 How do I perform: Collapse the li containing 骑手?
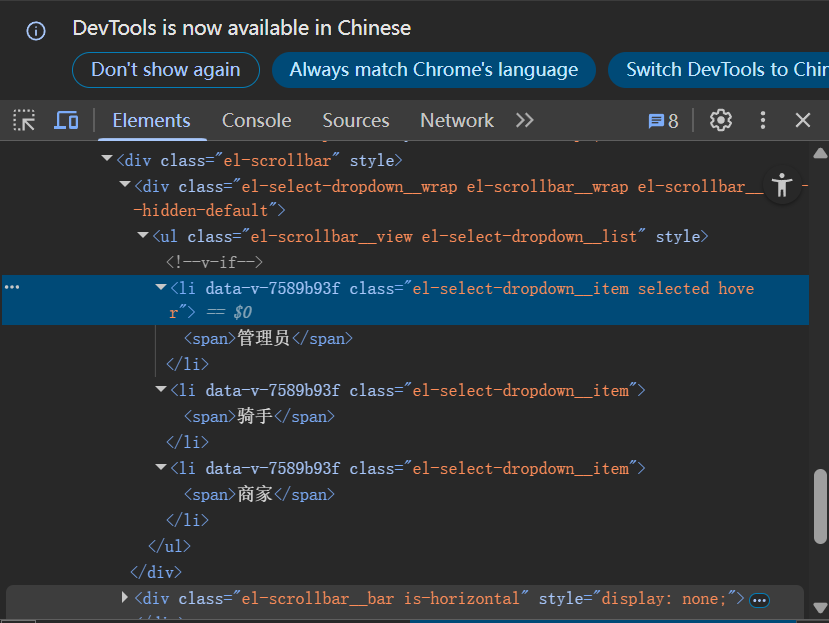(161, 389)
